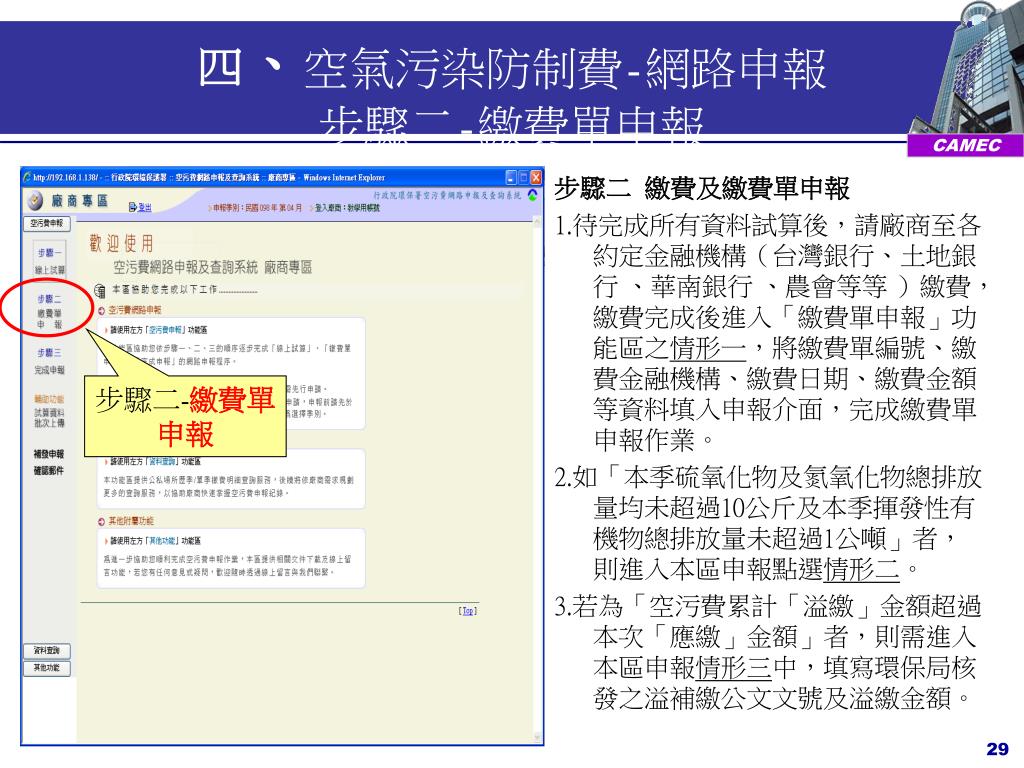This screenshot has width=1024, height=768.
Task: Click the 廠商專區 round logo icon
Action: pyautogui.click(x=35, y=200)
